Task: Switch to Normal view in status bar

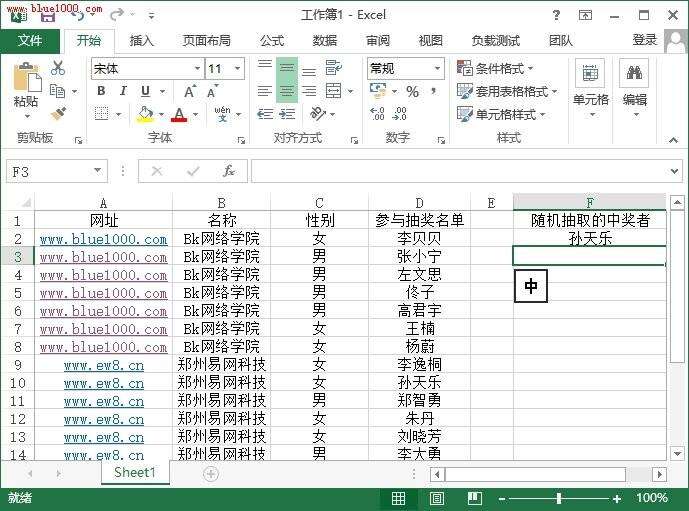Action: [399, 498]
